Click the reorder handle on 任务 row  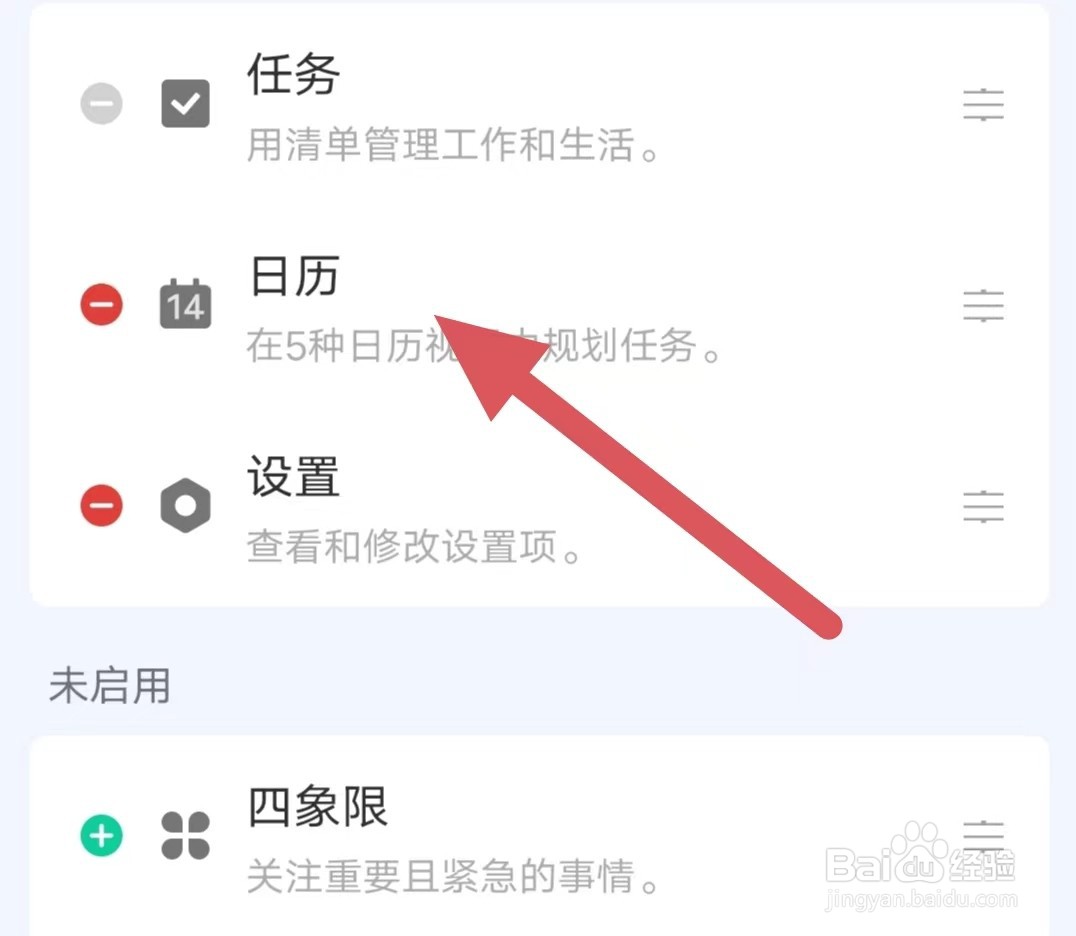[x=983, y=105]
